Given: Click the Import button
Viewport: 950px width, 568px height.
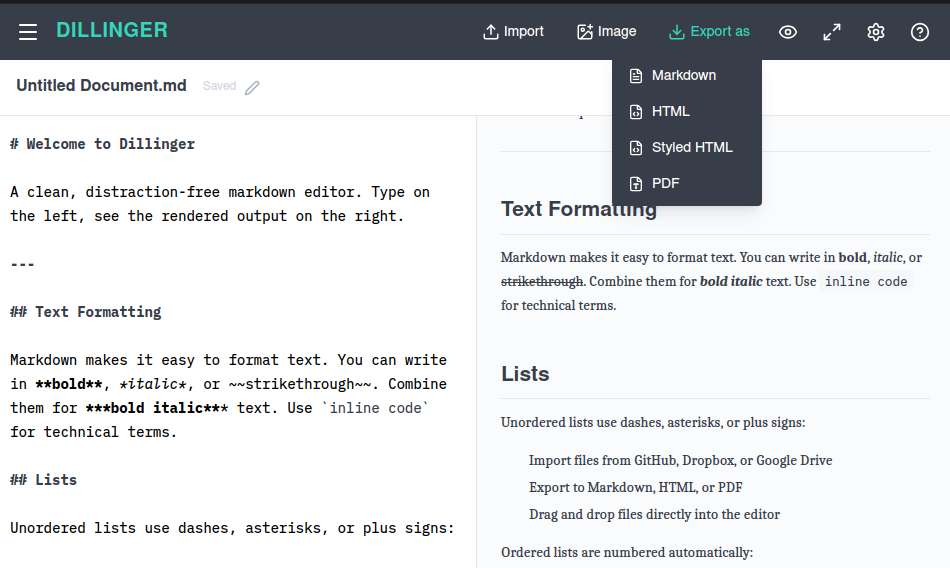Looking at the screenshot, I should (x=513, y=32).
